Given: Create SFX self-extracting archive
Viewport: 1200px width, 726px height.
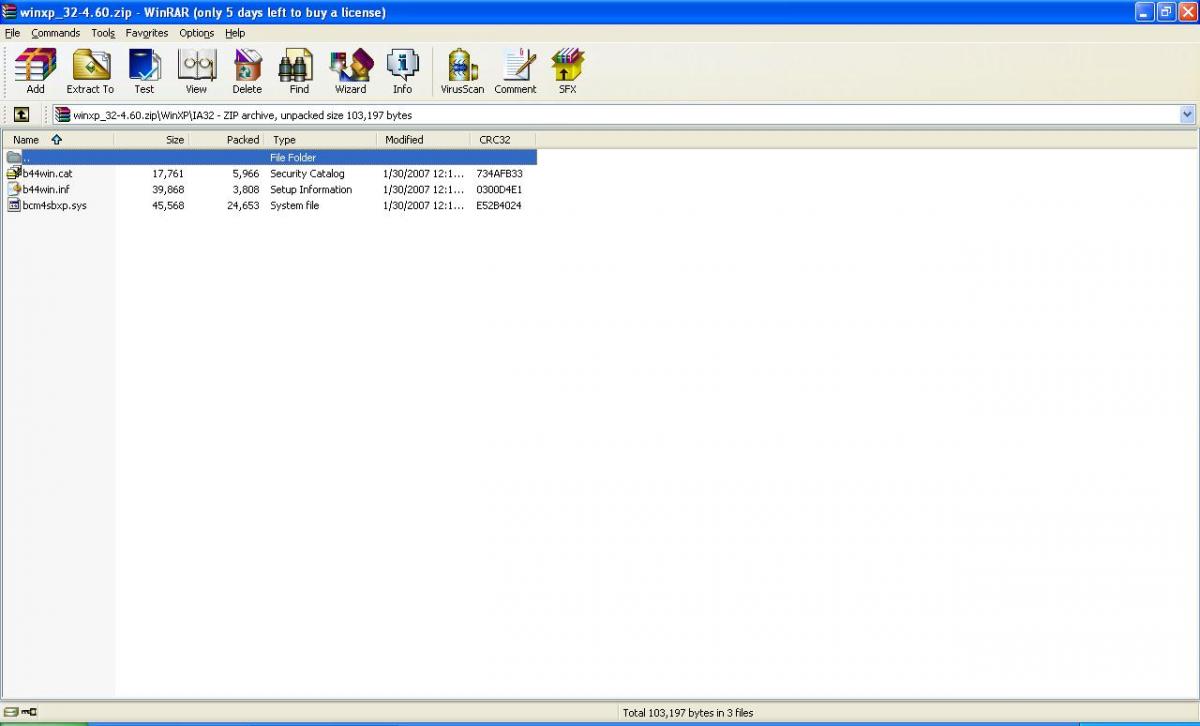Looking at the screenshot, I should click(567, 71).
